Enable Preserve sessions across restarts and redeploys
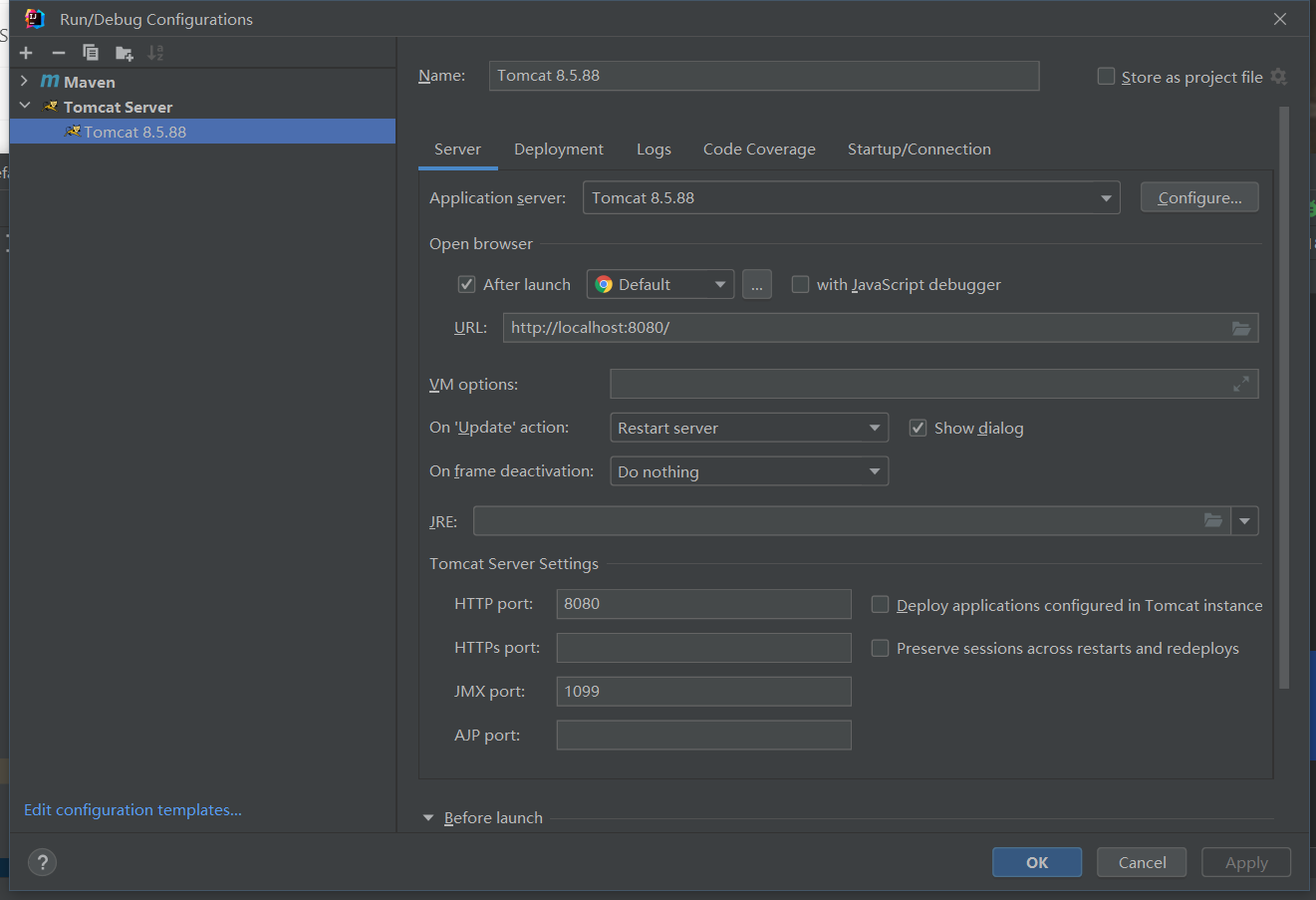The height and width of the screenshot is (900, 1316). (880, 648)
